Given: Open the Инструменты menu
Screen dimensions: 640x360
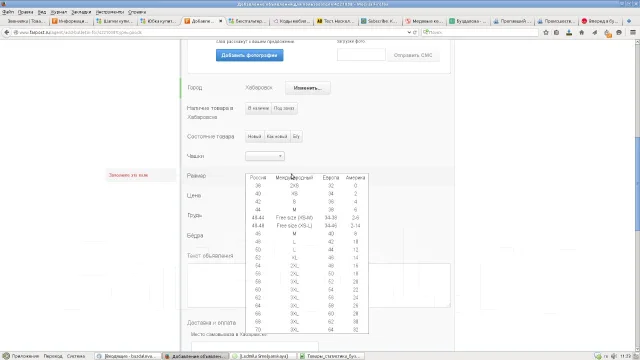Looking at the screenshot, I should coord(109,12).
